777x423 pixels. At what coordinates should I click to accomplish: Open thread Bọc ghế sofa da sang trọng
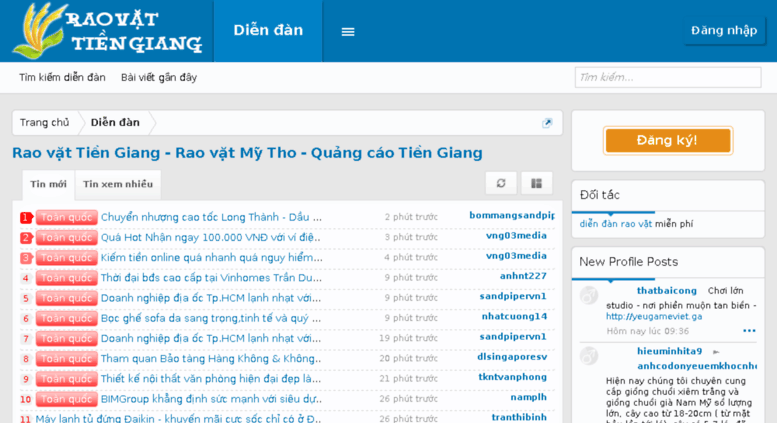[211, 318]
